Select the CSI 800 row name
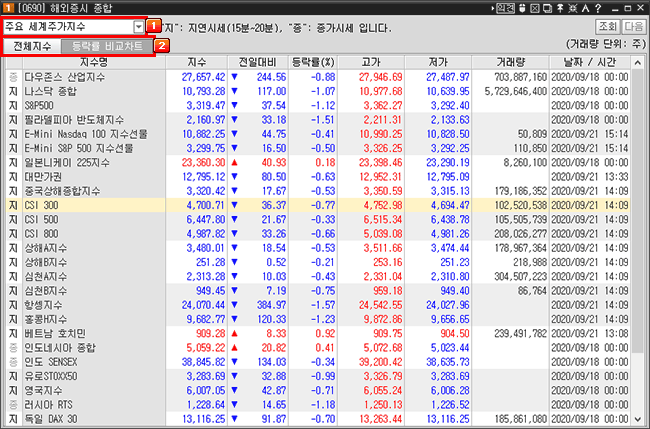650x429 pixels. pos(41,234)
